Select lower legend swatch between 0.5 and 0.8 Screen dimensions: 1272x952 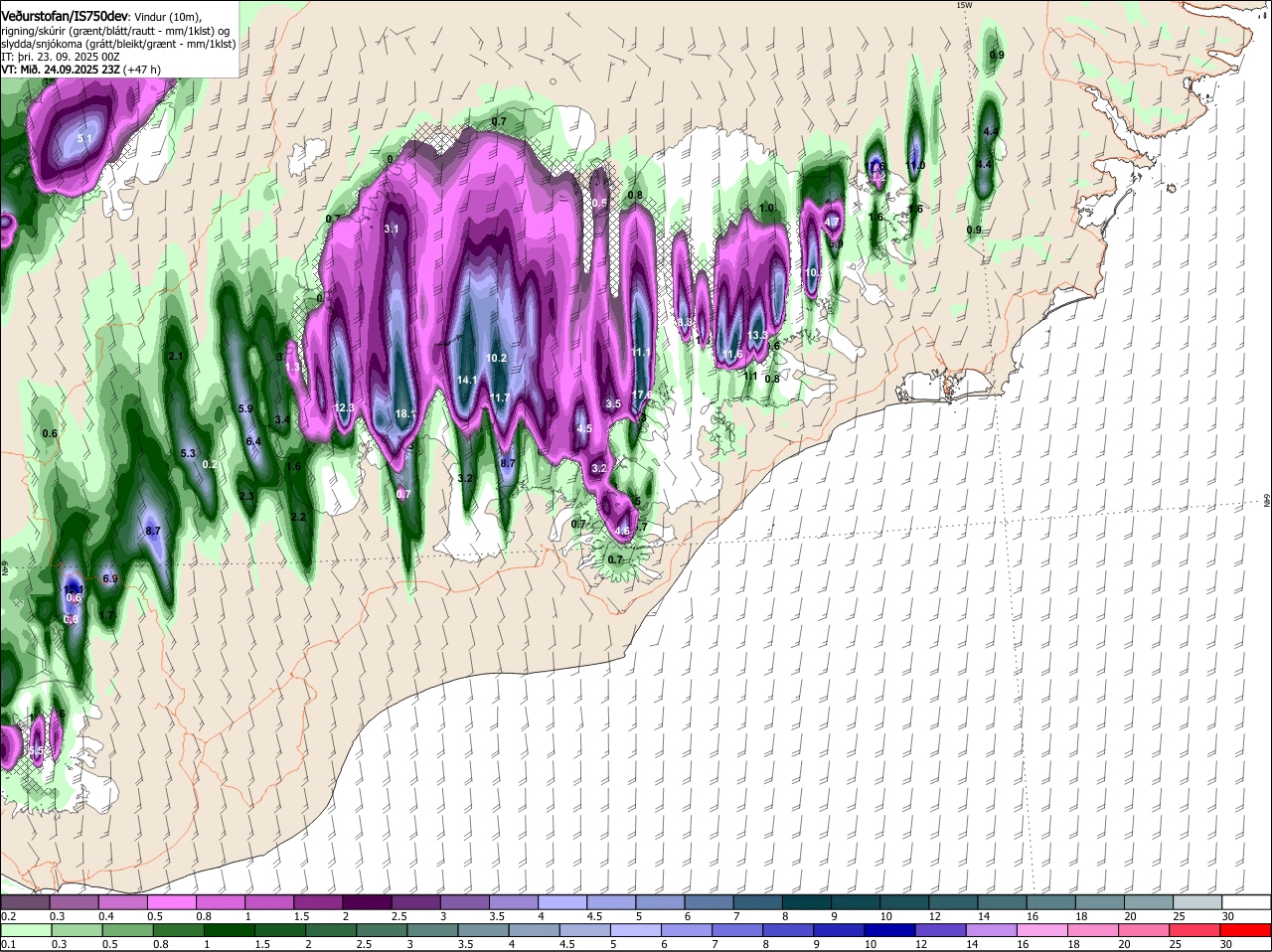pos(126,930)
